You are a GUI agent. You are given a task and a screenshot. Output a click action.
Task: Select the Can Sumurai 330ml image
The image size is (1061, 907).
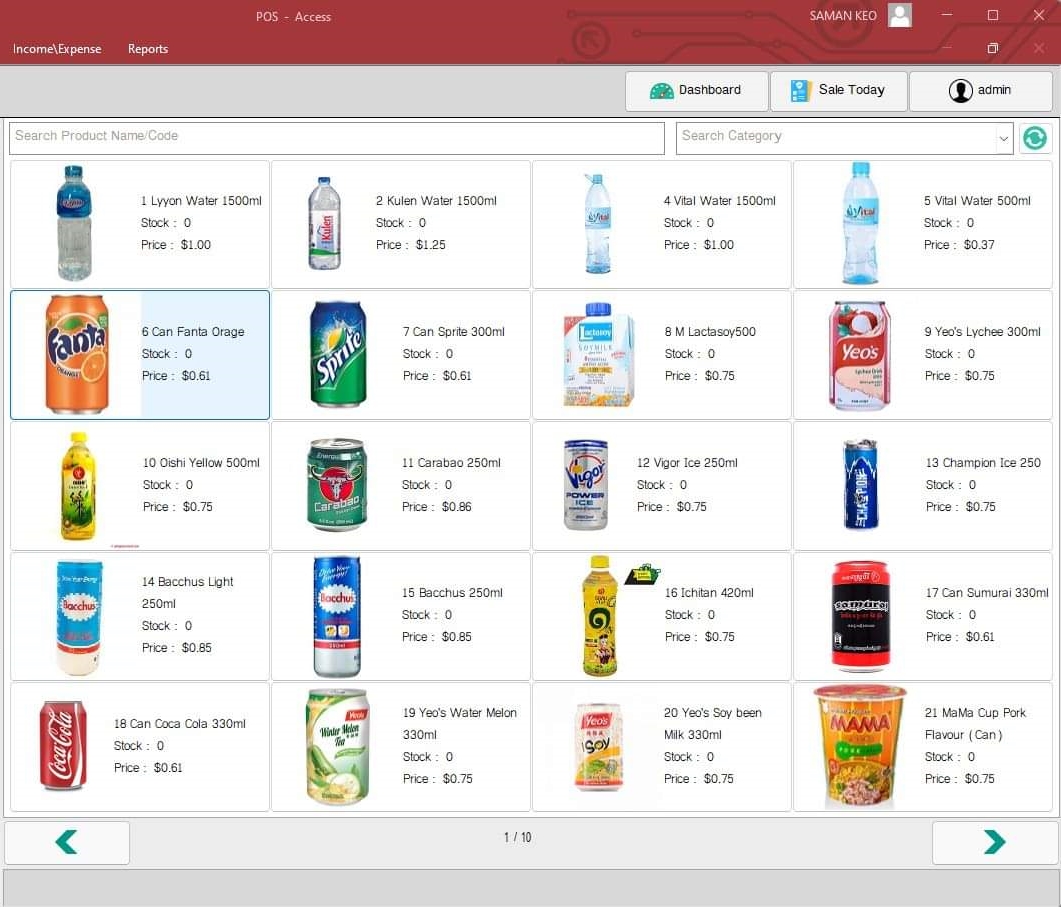click(x=860, y=616)
